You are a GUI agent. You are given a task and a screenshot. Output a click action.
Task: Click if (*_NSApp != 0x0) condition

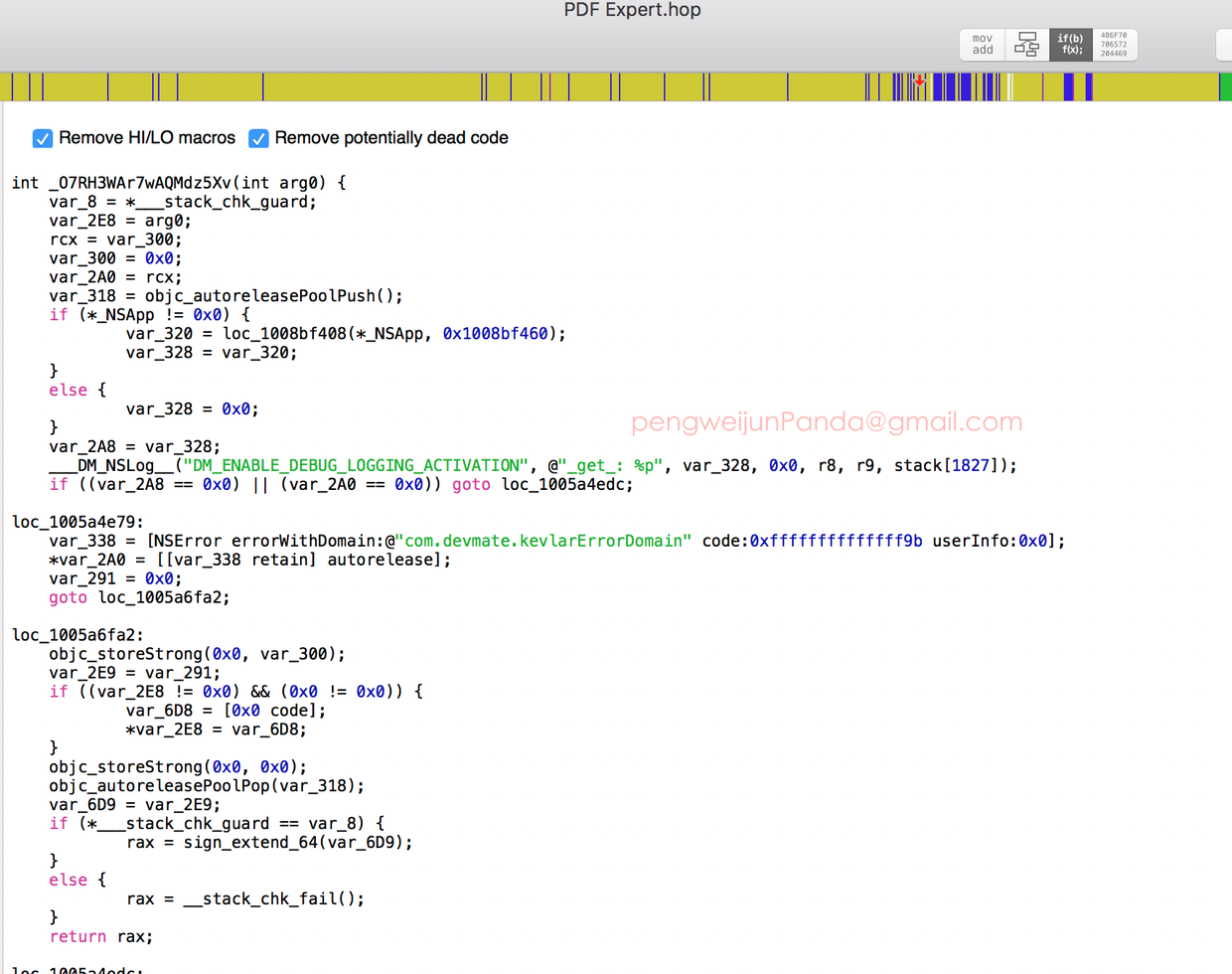click(x=150, y=315)
